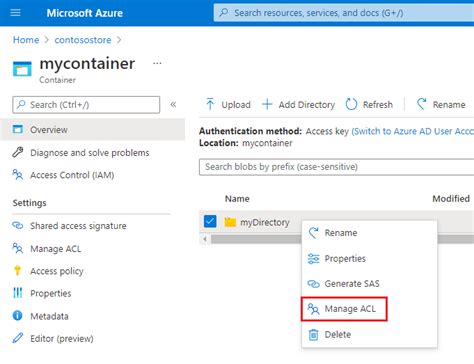
Task: Click the Upload arrow icon
Action: coord(210,104)
